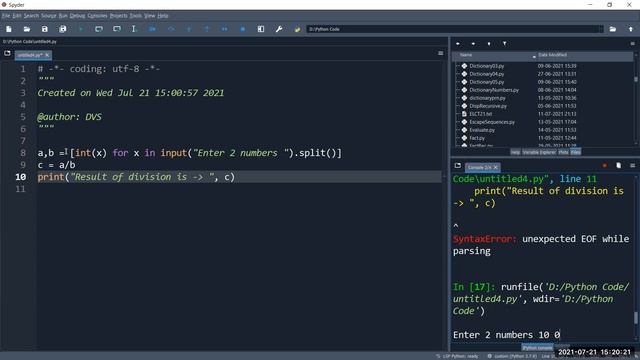This screenshot has width=640, height=360.
Task: Browse console tabs icon
Action: click(x=458, y=166)
